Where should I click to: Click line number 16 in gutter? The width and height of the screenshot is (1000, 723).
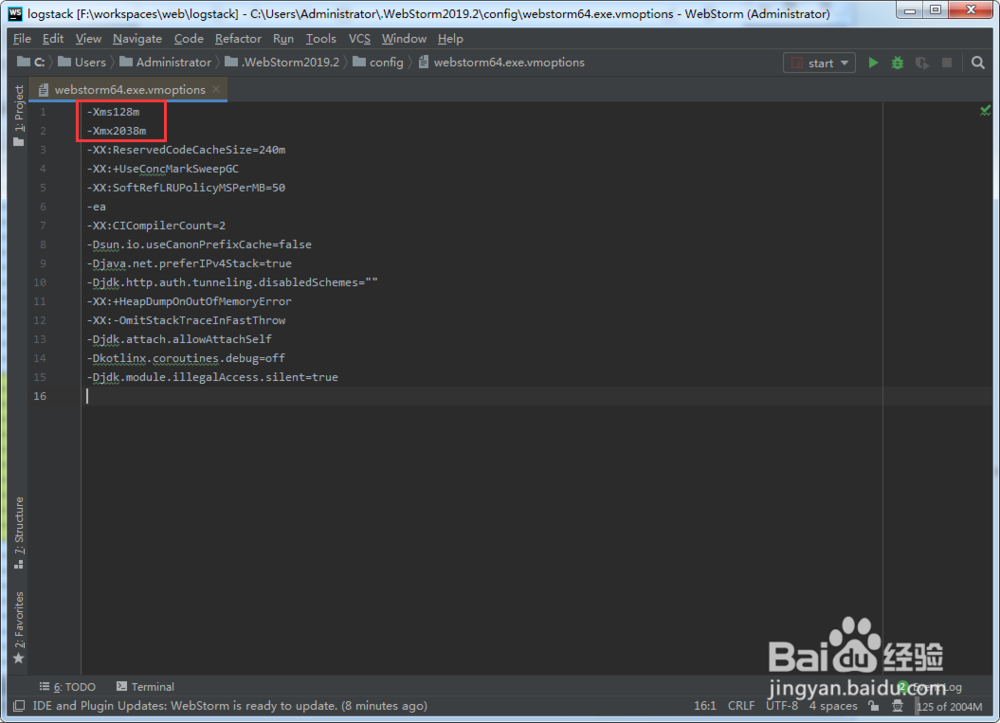coord(40,396)
